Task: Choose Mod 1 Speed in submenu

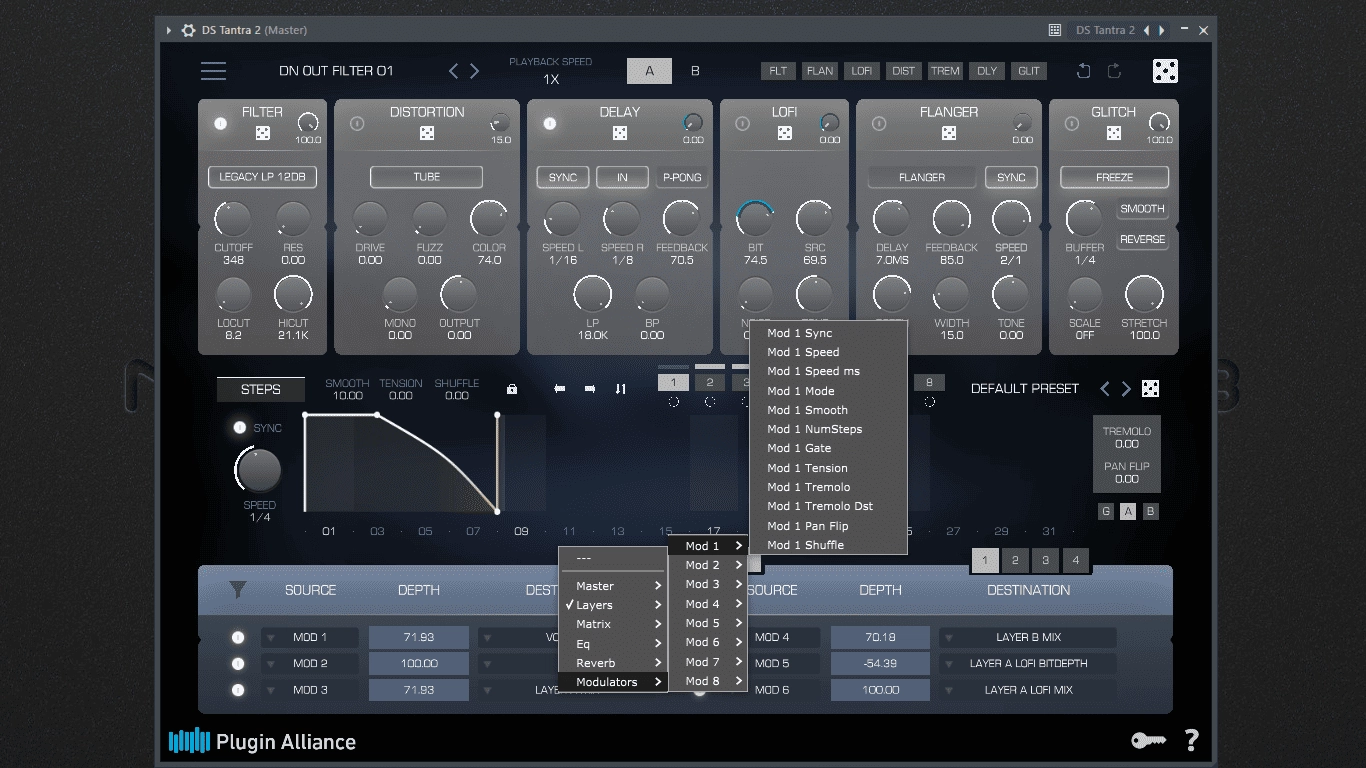Action: pyautogui.click(x=828, y=352)
